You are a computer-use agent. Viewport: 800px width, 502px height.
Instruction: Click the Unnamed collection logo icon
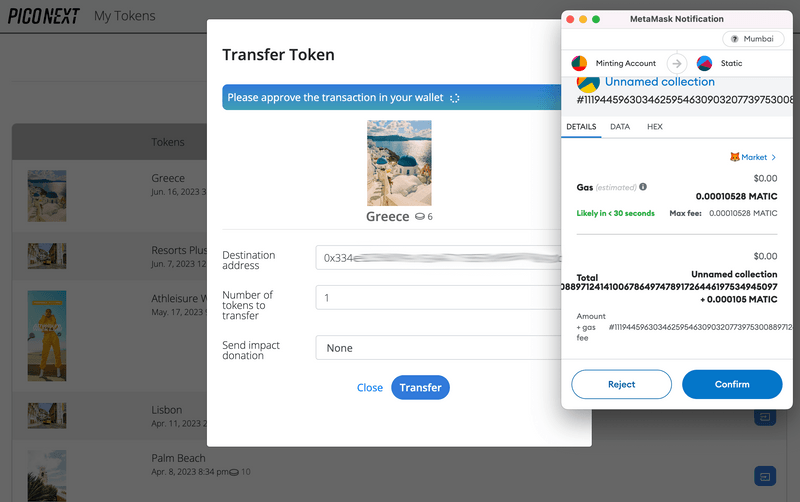[x=588, y=84]
